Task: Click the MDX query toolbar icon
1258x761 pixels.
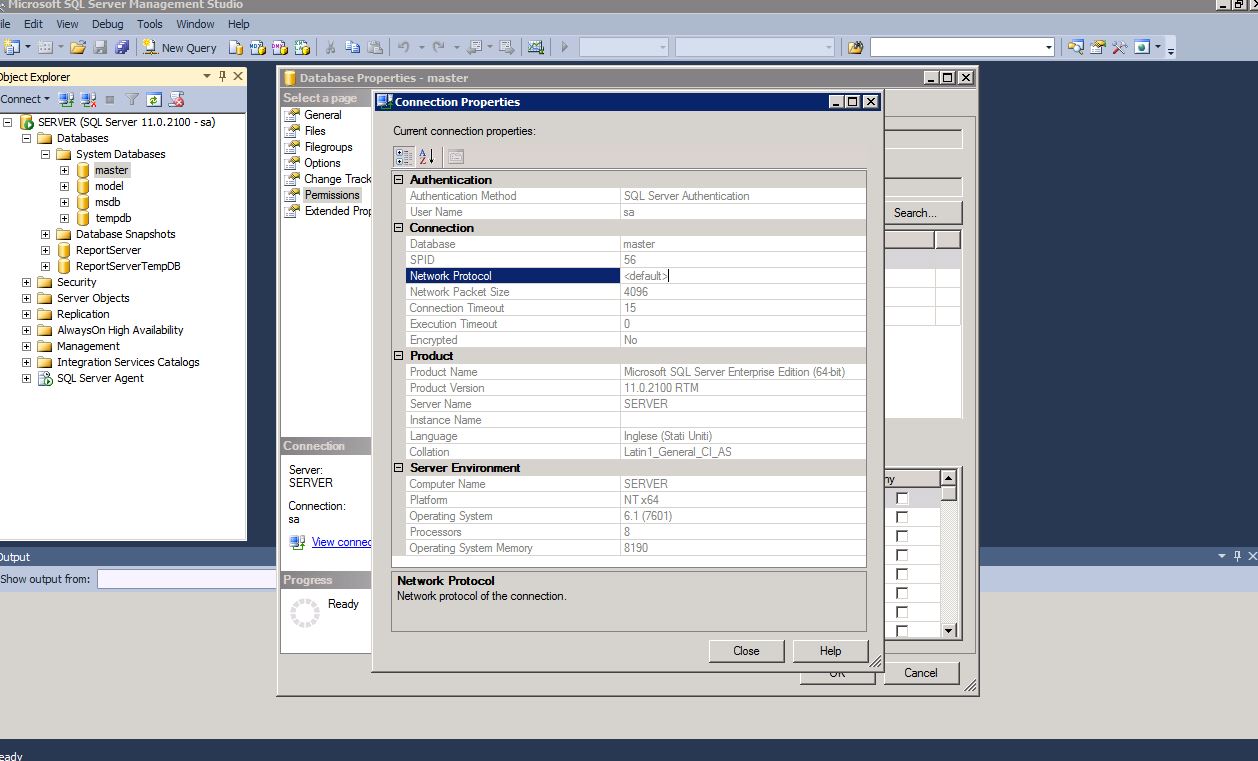Action: [257, 47]
